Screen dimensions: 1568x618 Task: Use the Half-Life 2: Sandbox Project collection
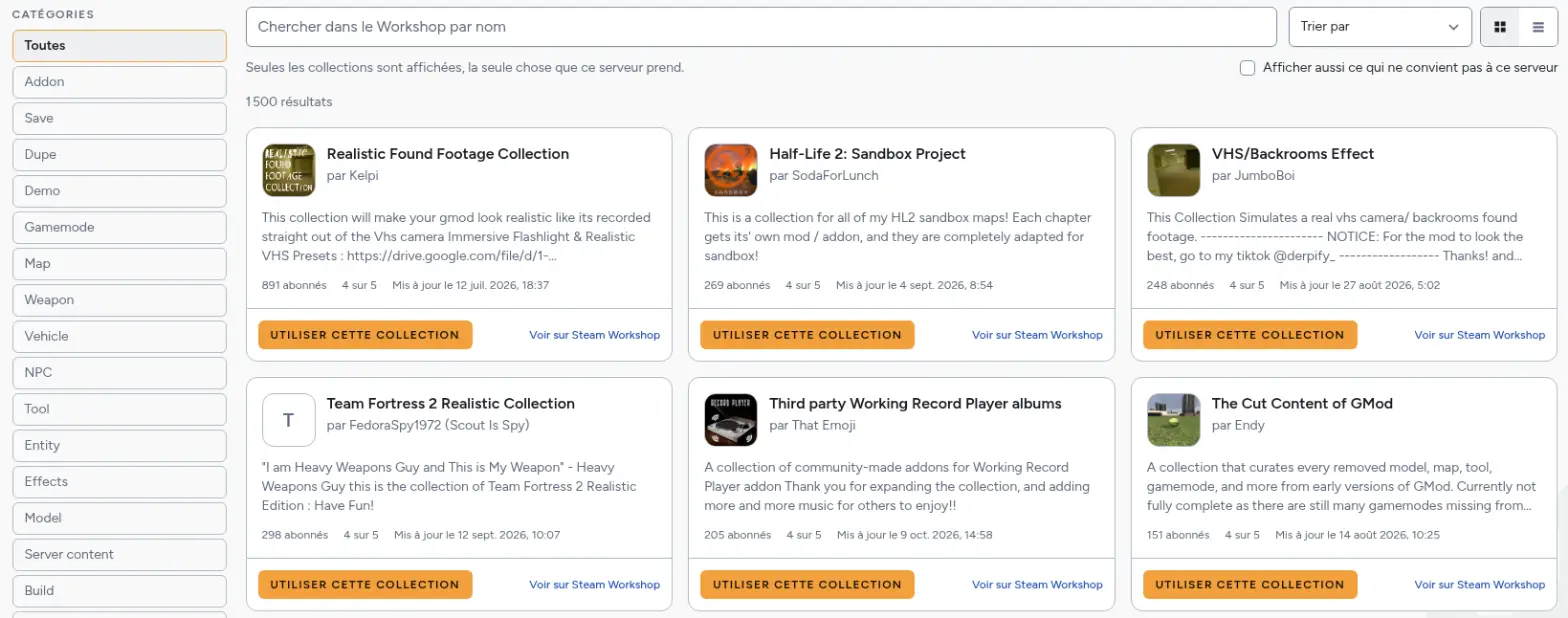808,335
